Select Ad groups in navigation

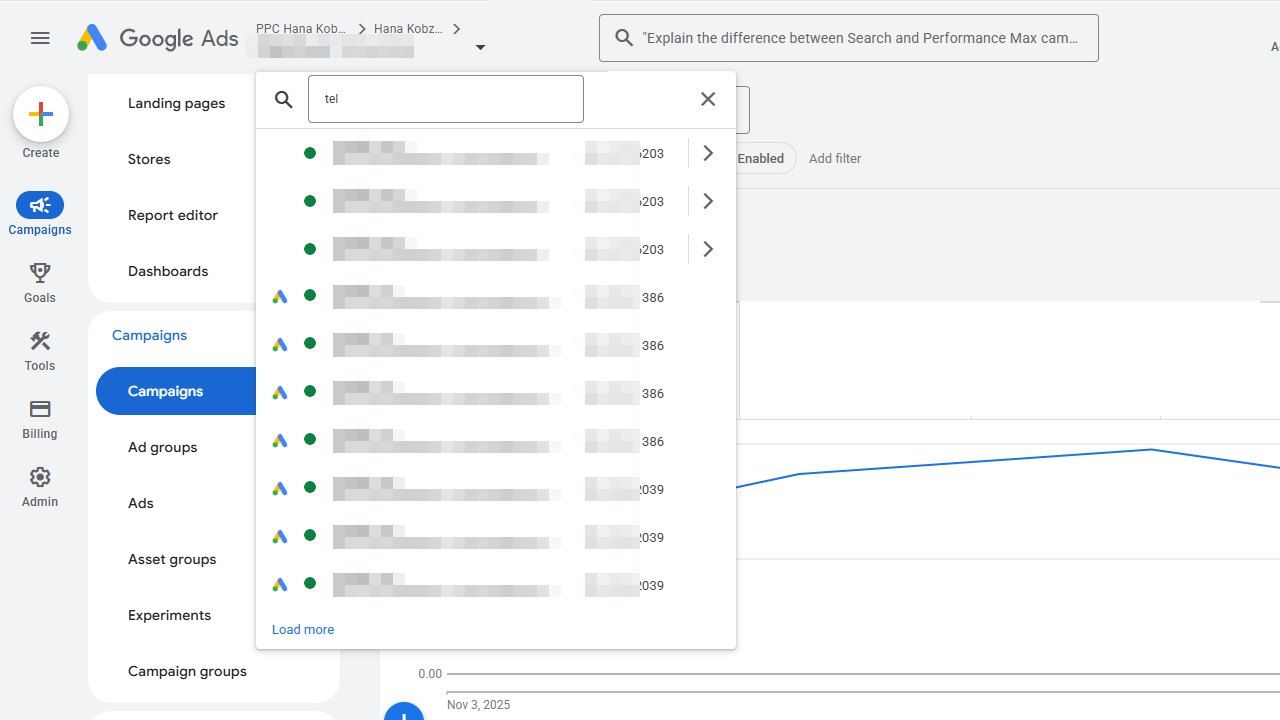click(x=162, y=447)
